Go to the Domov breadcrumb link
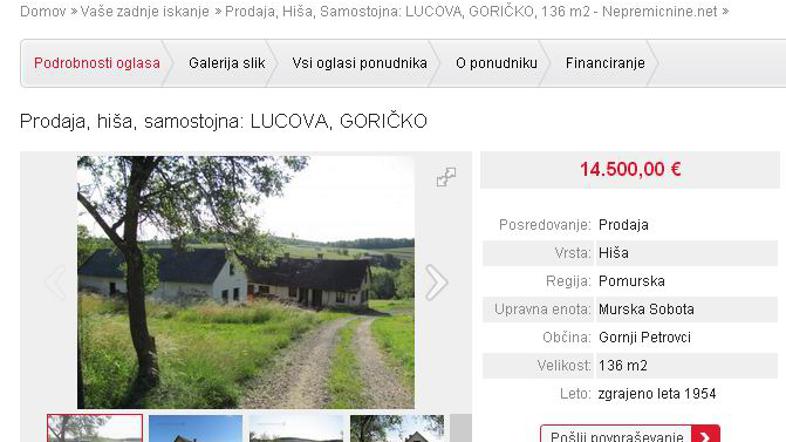 tap(43, 11)
